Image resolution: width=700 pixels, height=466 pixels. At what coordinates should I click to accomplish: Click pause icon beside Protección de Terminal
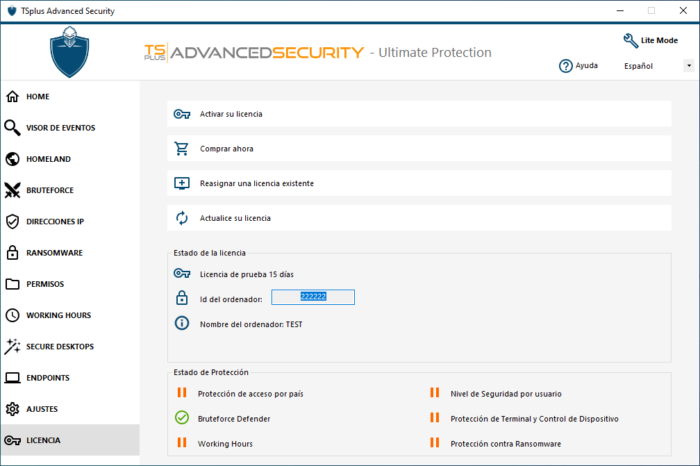434,417
